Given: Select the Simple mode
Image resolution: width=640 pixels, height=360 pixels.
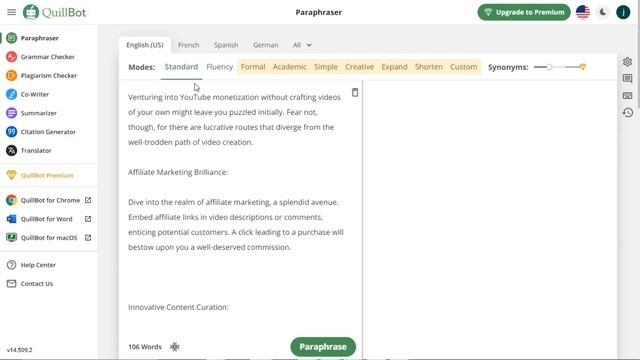Looking at the screenshot, I should [326, 67].
